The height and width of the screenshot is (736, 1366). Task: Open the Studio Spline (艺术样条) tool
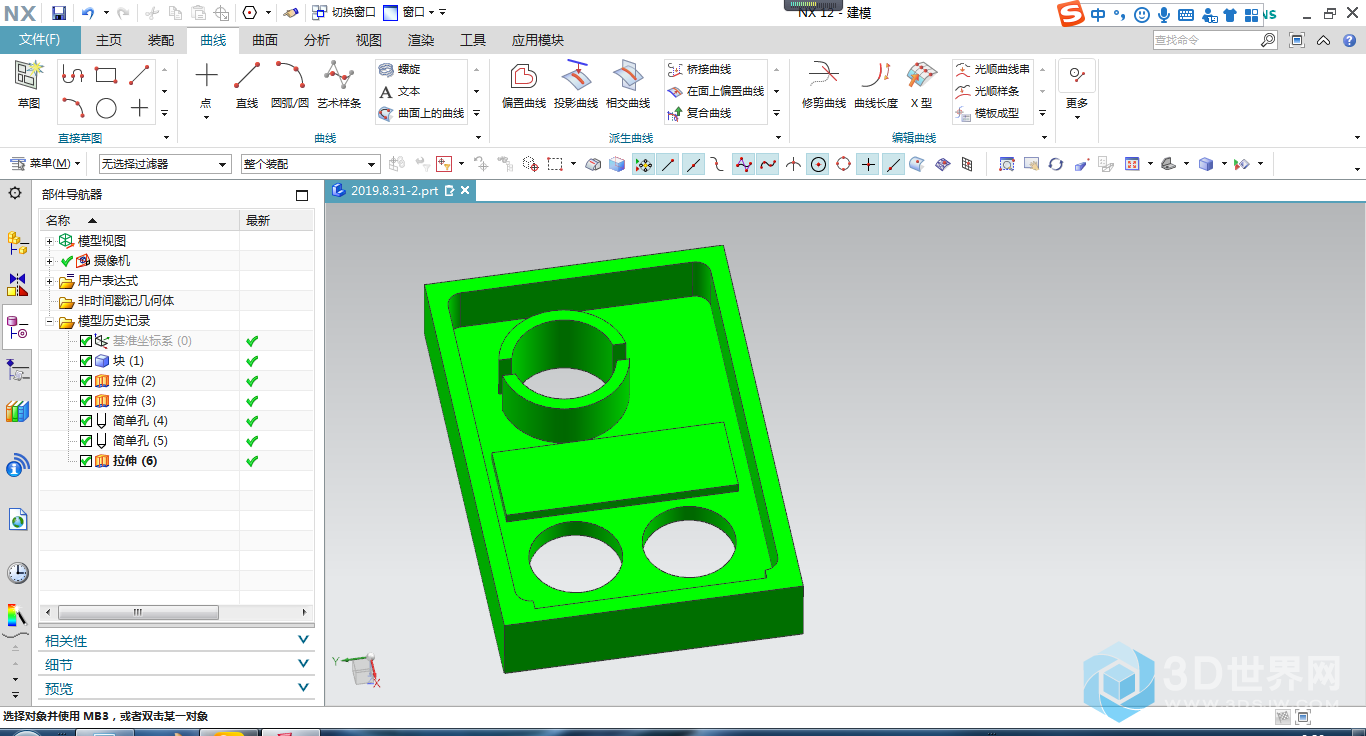[339, 86]
